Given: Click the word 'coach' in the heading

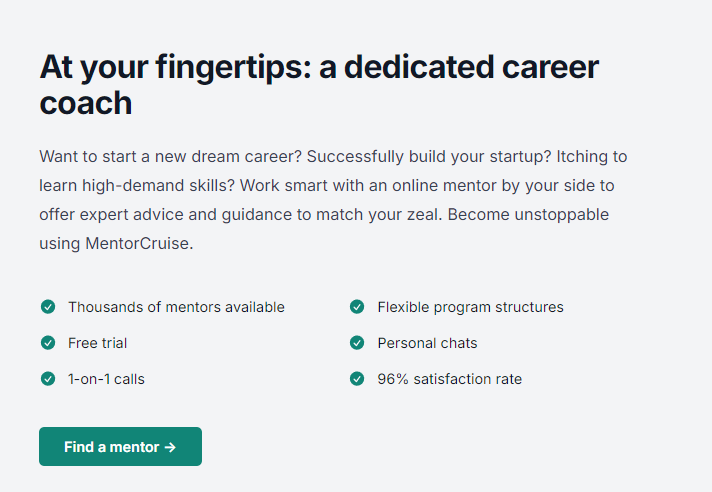Looking at the screenshot, I should click(x=86, y=103).
